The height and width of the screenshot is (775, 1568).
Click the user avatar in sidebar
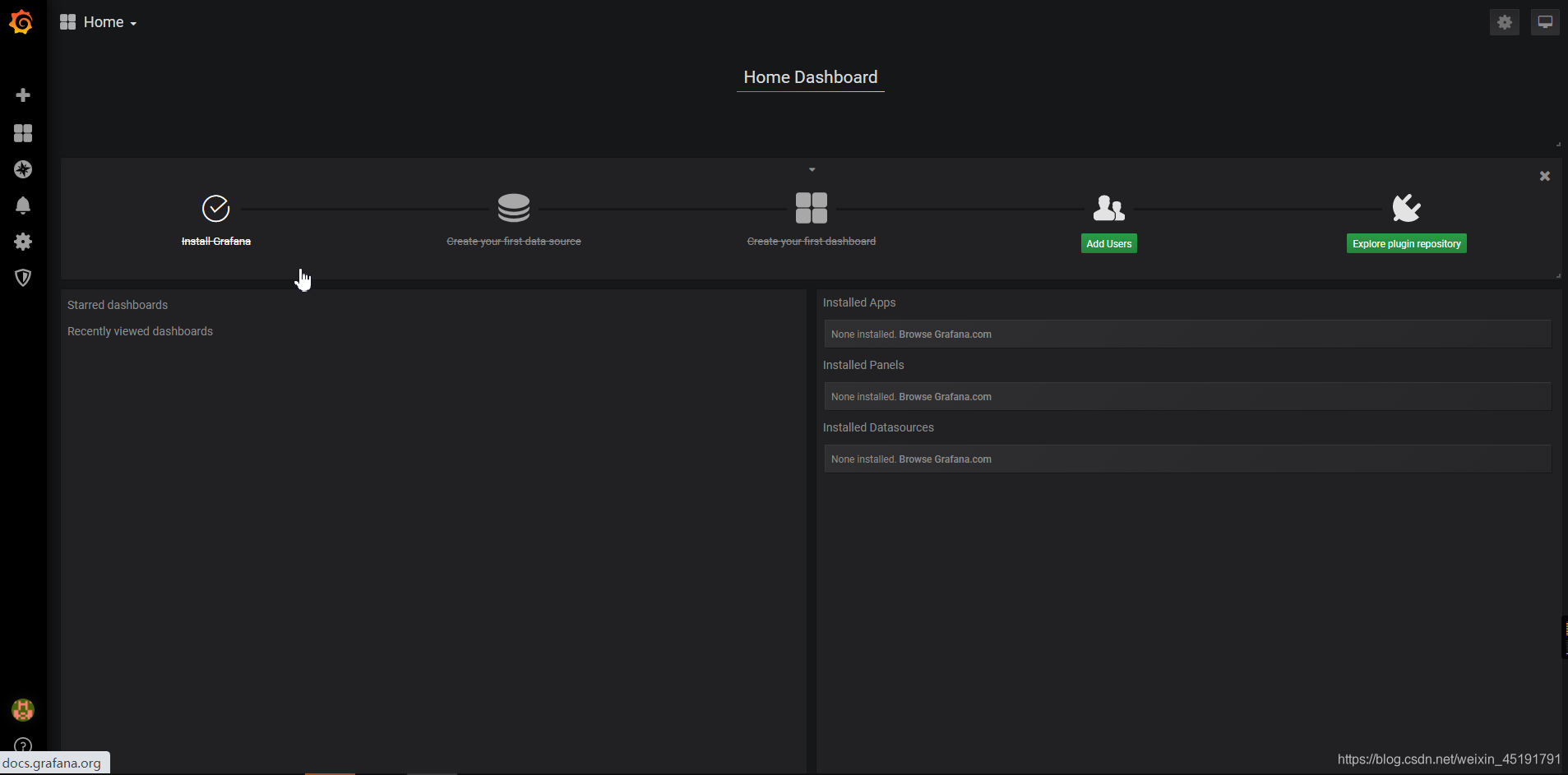pyautogui.click(x=23, y=710)
